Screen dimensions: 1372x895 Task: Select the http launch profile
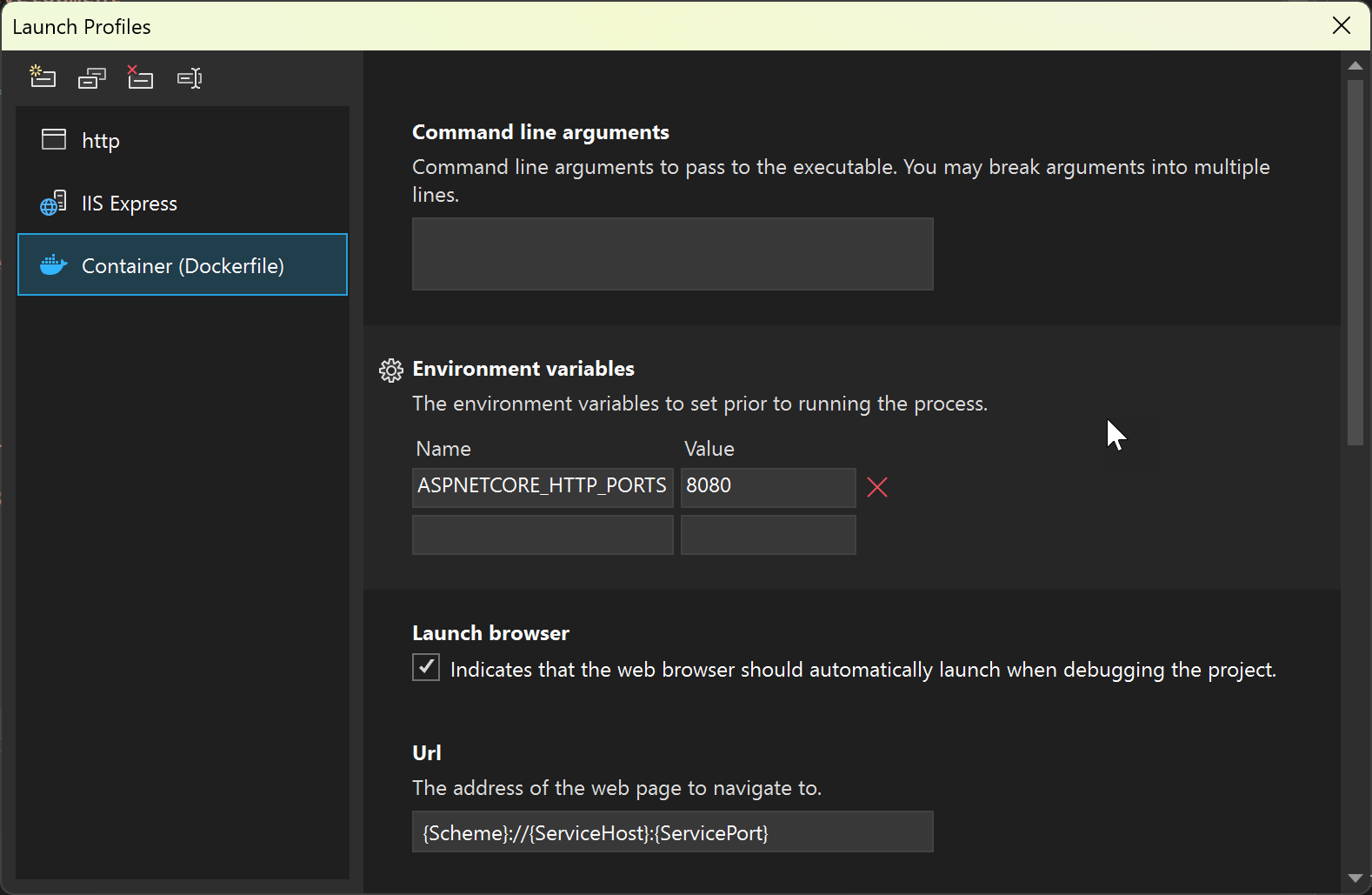click(x=183, y=140)
